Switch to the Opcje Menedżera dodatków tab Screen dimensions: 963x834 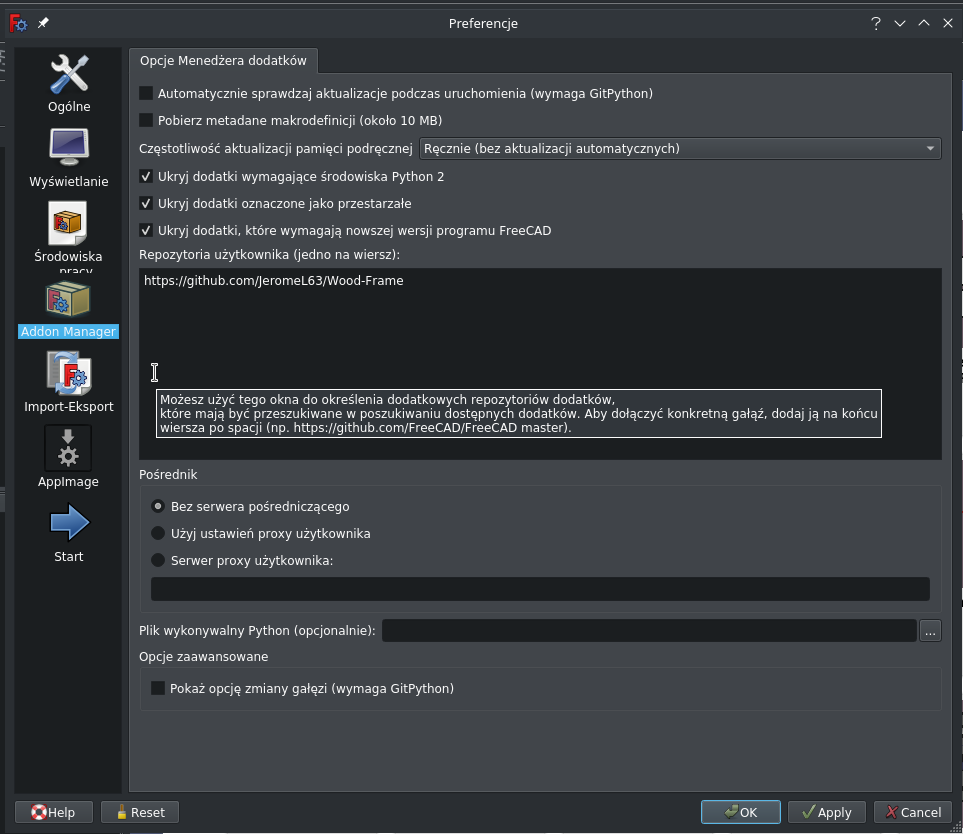223,60
